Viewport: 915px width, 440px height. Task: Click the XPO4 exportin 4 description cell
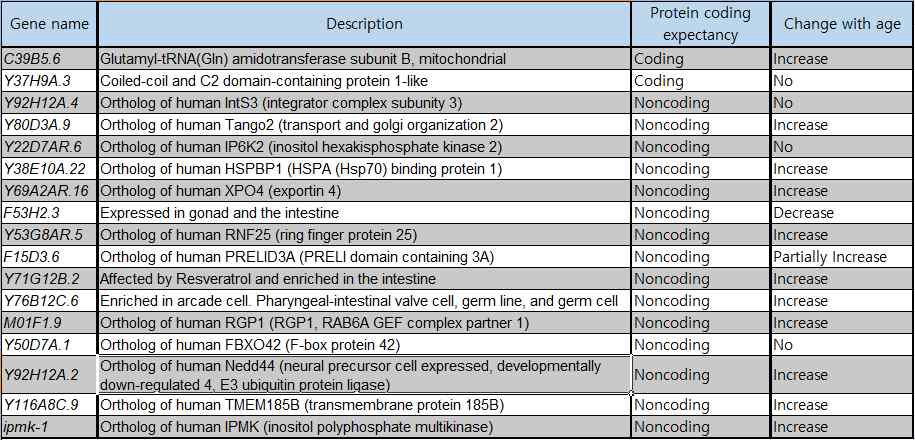364,191
